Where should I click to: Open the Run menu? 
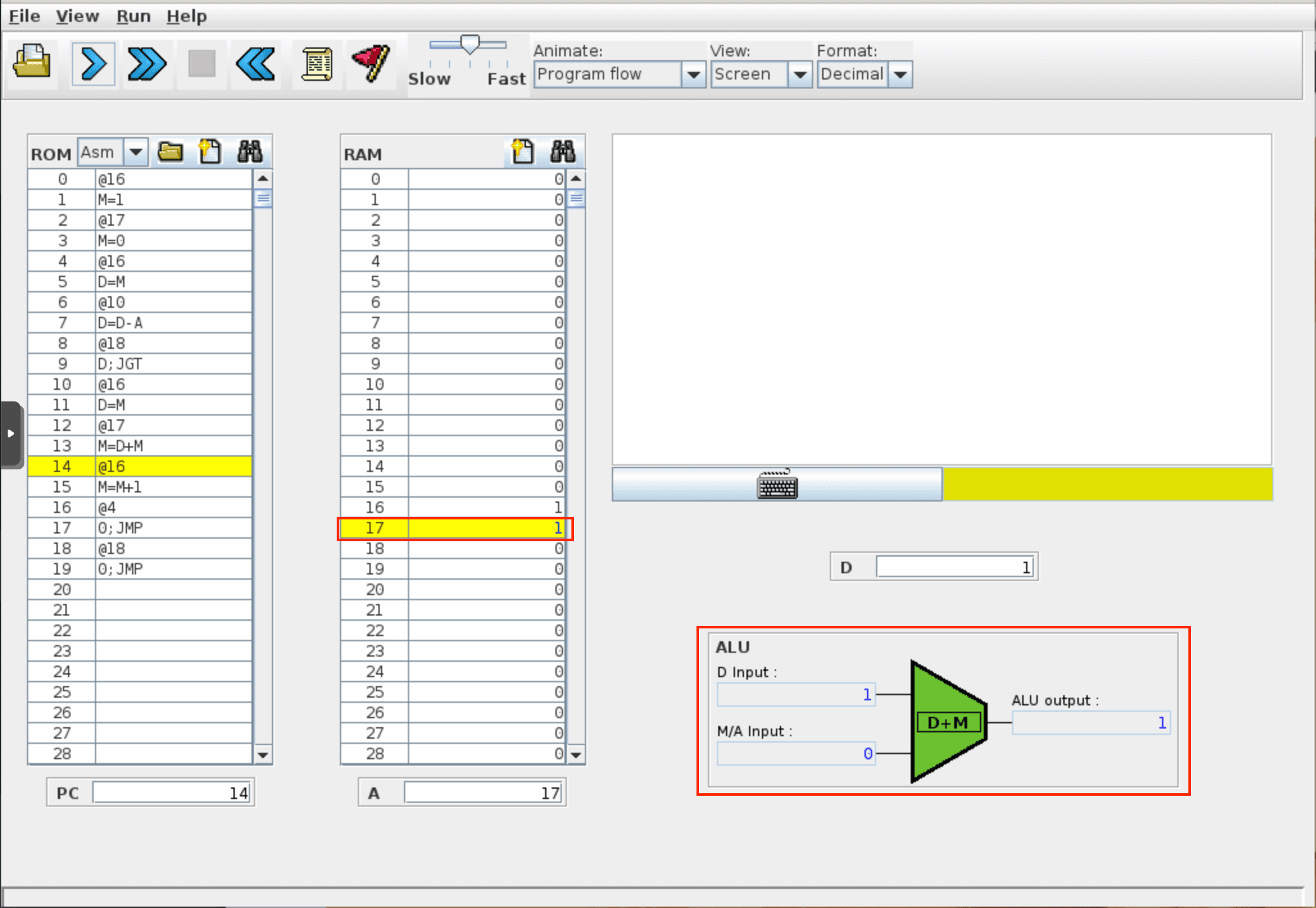pos(133,16)
